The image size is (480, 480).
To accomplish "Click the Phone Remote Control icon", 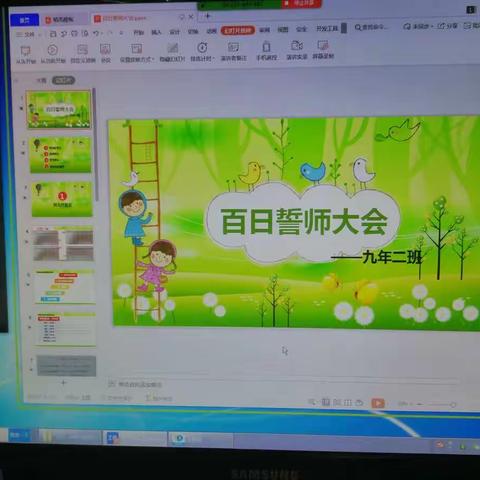I will click(266, 47).
